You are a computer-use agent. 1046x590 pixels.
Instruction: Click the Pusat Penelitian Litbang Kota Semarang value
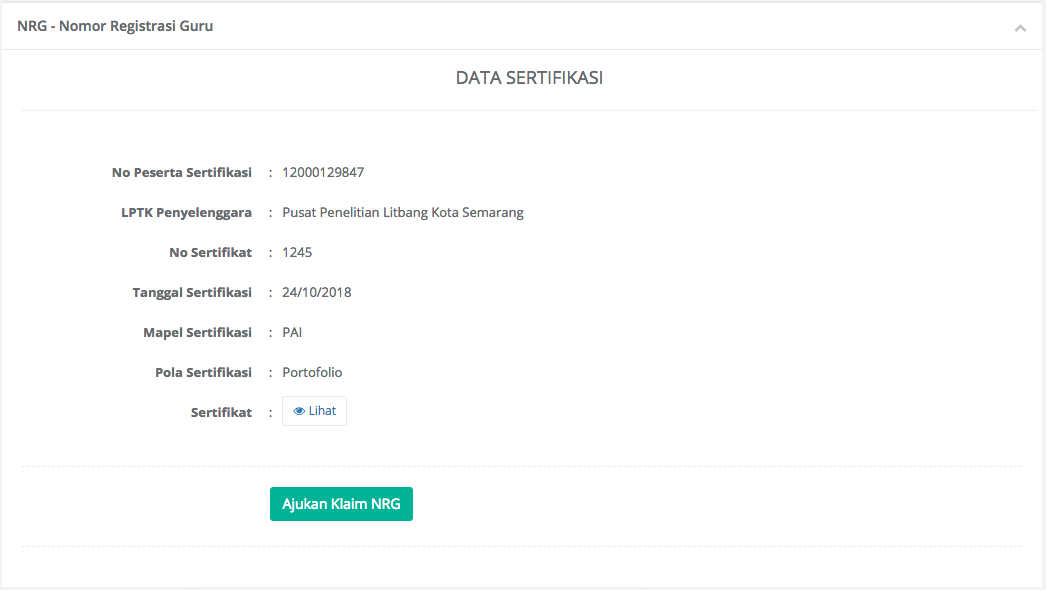403,212
